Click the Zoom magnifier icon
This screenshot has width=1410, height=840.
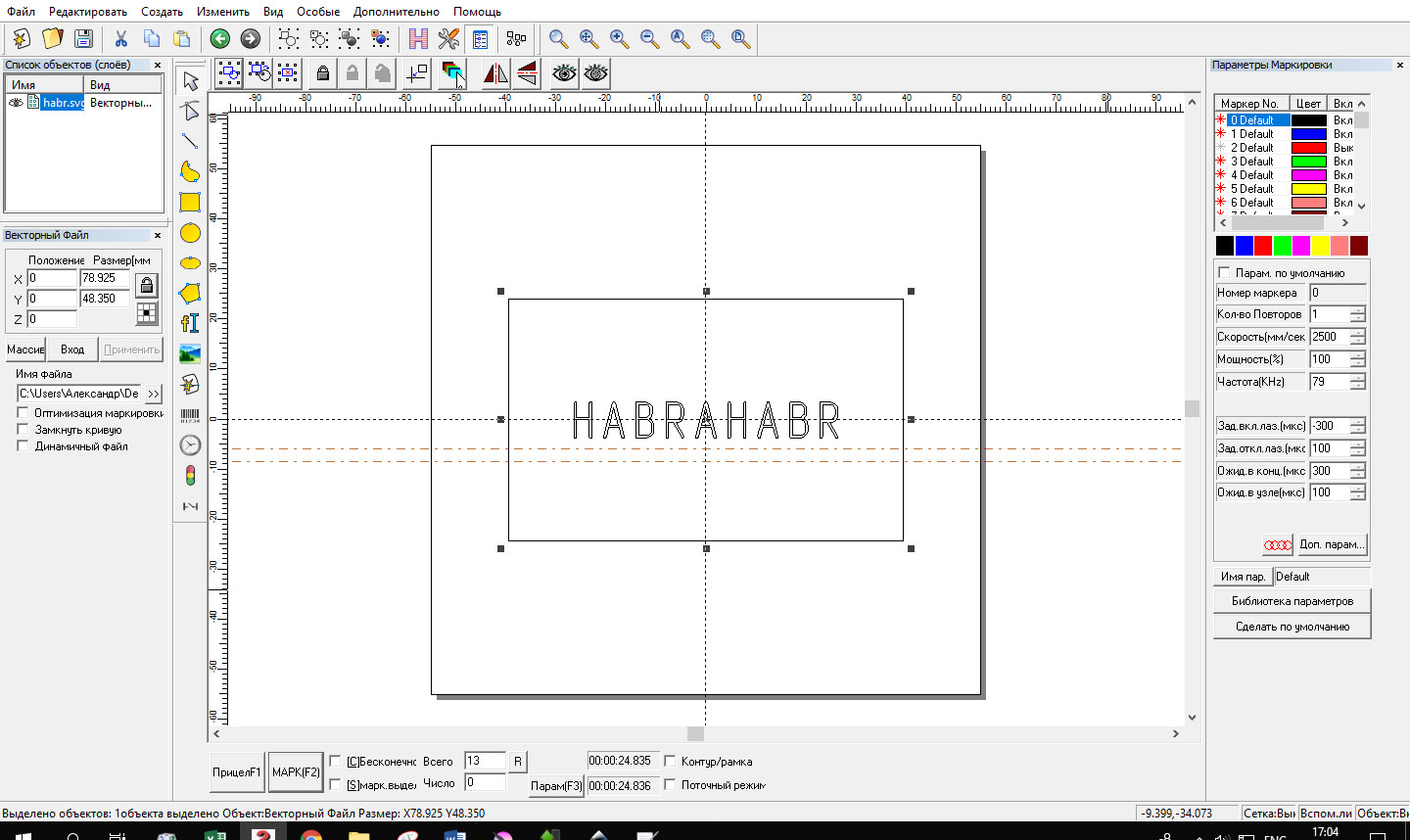pos(558,38)
